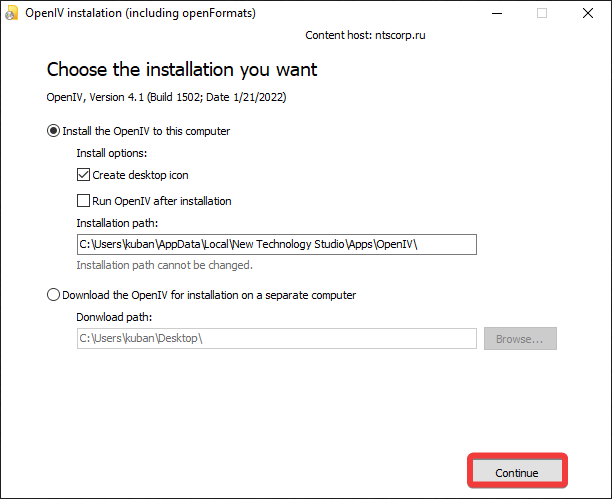
Task: Click the 'Content host: ntscorp.ru' text
Action: click(x=365, y=35)
